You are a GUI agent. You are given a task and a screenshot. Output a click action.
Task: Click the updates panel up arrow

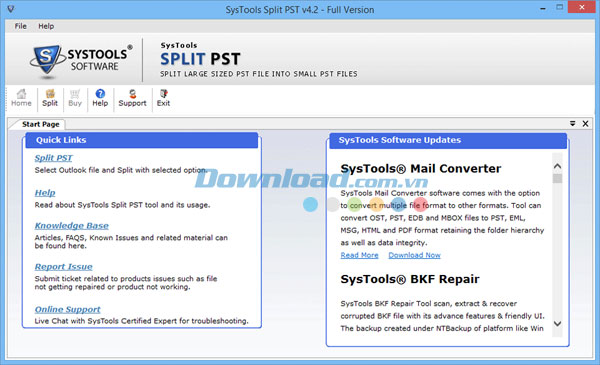pyautogui.click(x=558, y=166)
